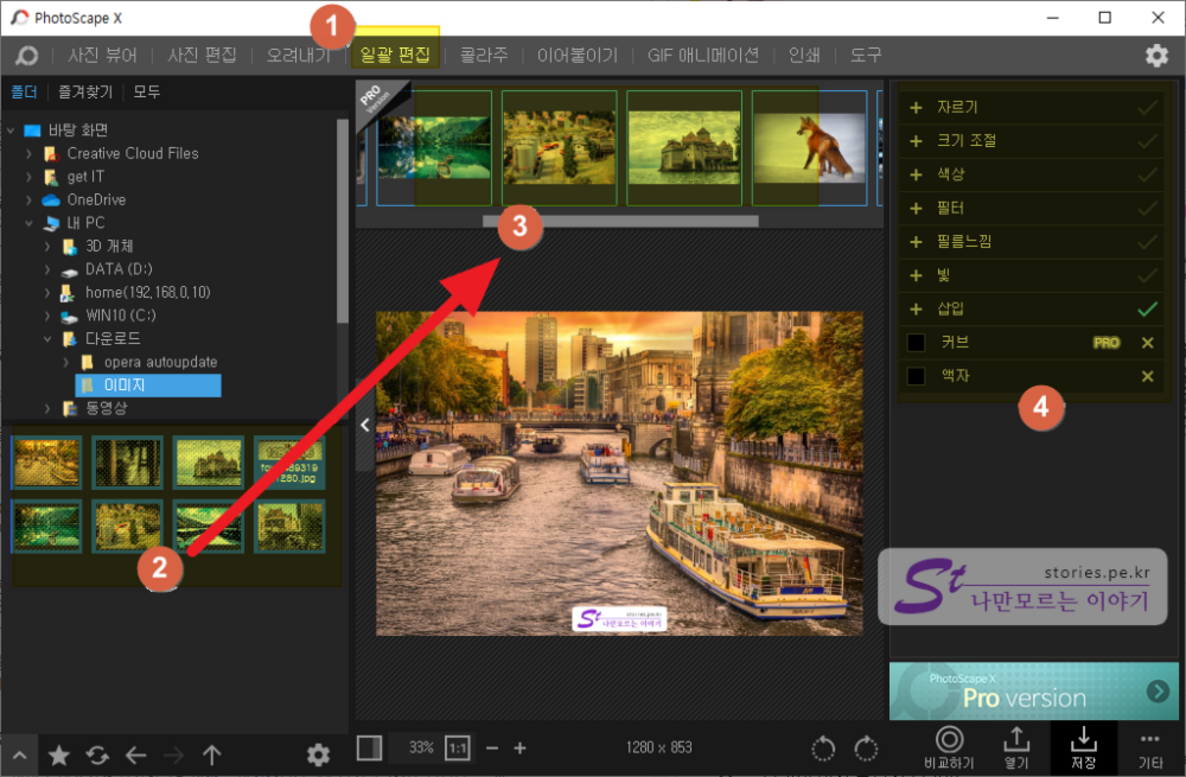Open the GIF 애니메이션 tab
Screen dimensions: 1186x777
pyautogui.click(x=703, y=55)
